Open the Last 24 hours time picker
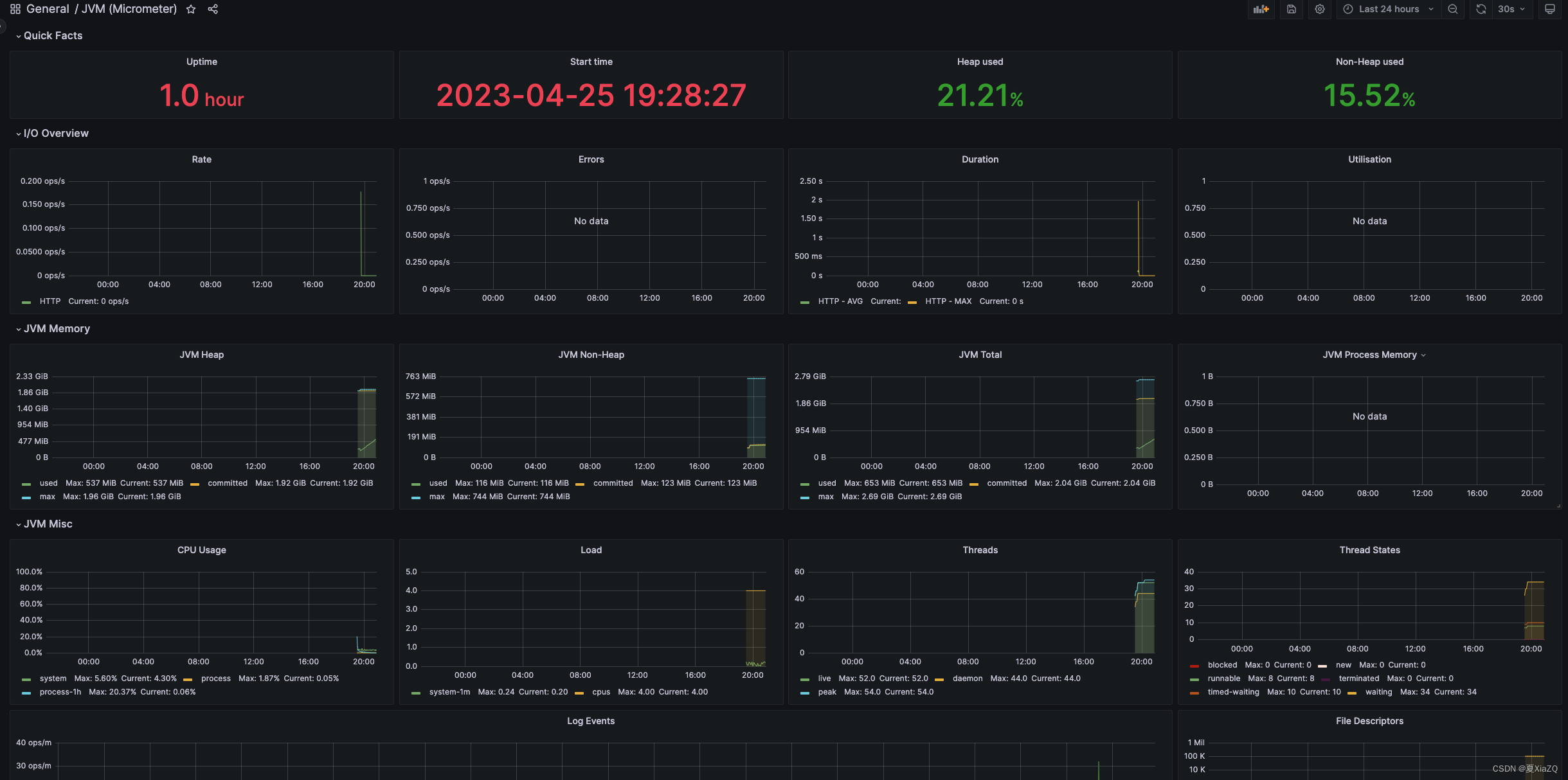This screenshot has width=1568, height=780. (x=1389, y=9)
